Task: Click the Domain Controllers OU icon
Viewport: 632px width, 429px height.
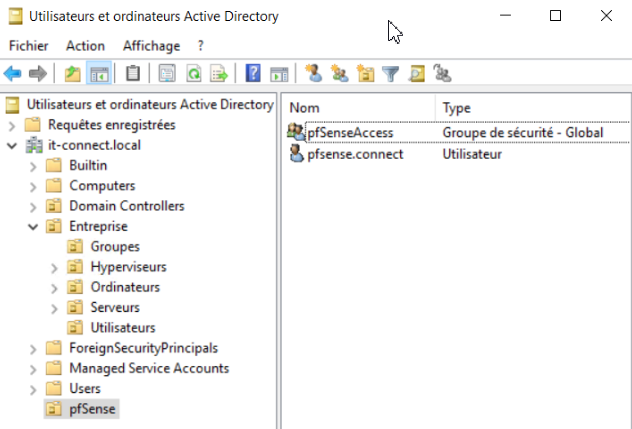Action: point(54,206)
